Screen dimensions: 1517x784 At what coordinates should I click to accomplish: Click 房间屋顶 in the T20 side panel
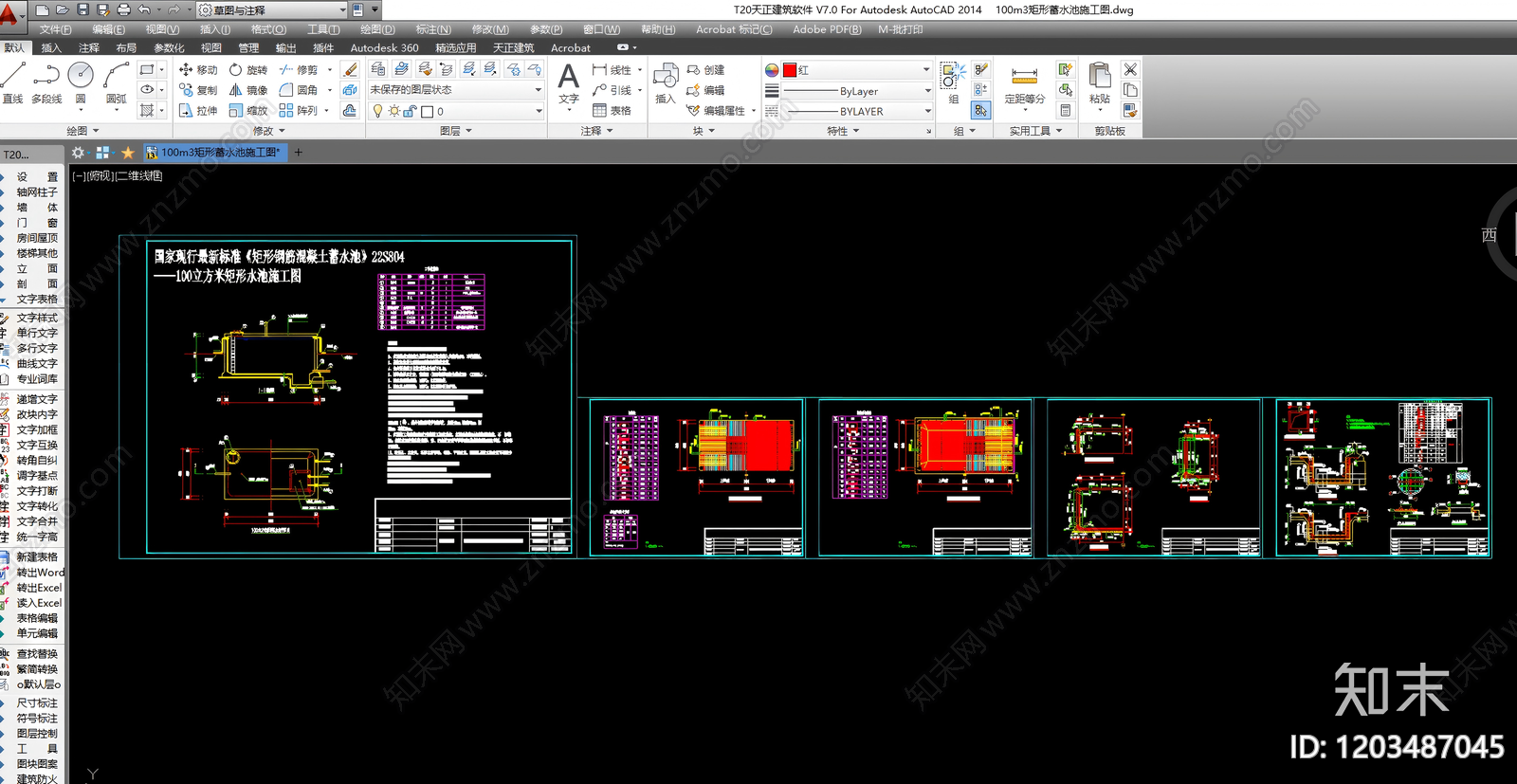(37, 238)
